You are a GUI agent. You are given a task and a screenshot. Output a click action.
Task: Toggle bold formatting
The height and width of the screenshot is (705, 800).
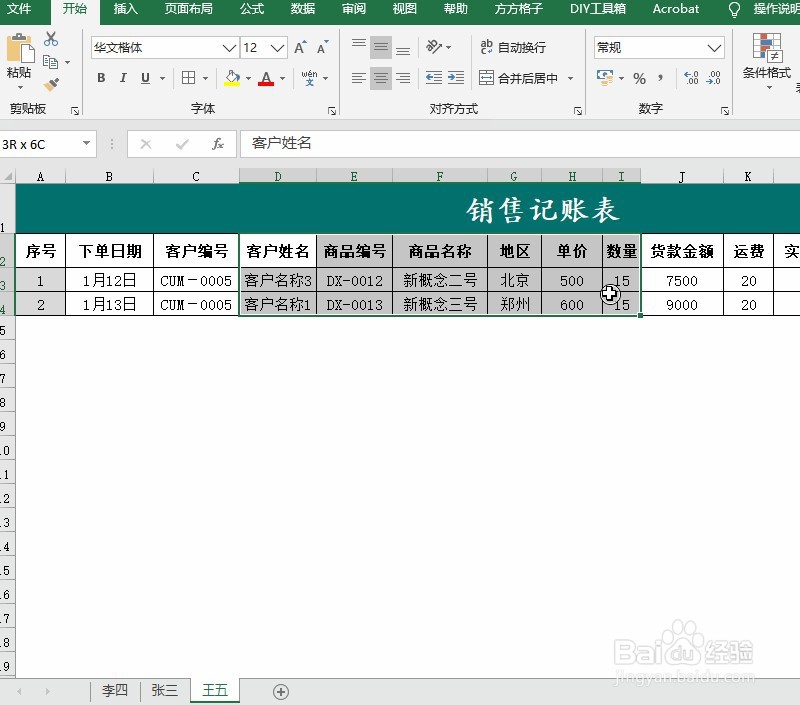tap(100, 77)
